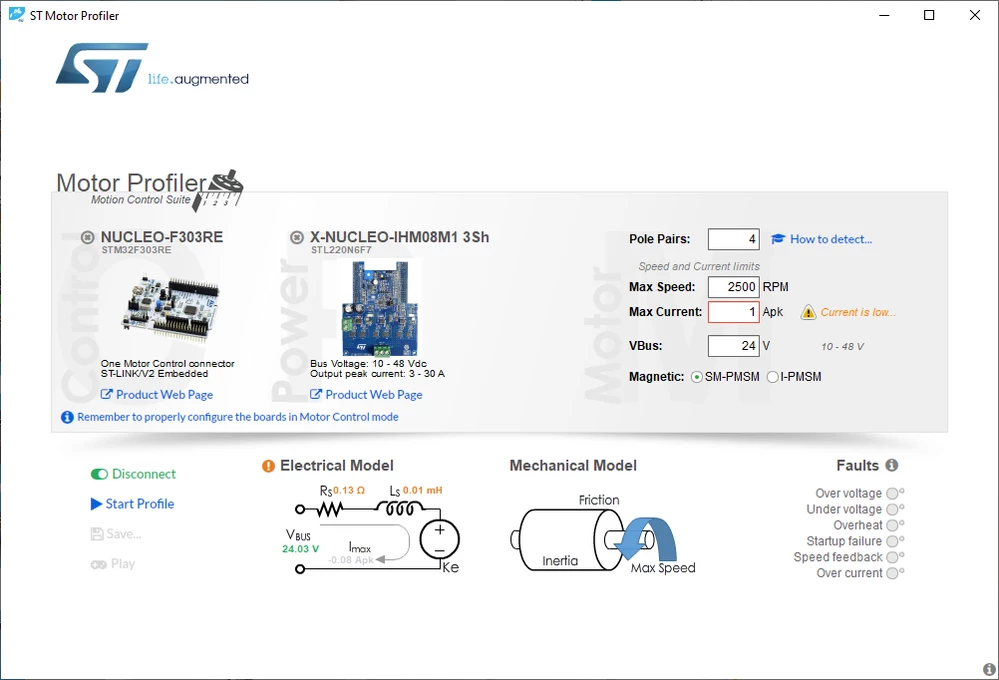Click the Friction label on motor drawing
The height and width of the screenshot is (680, 999).
click(x=599, y=500)
